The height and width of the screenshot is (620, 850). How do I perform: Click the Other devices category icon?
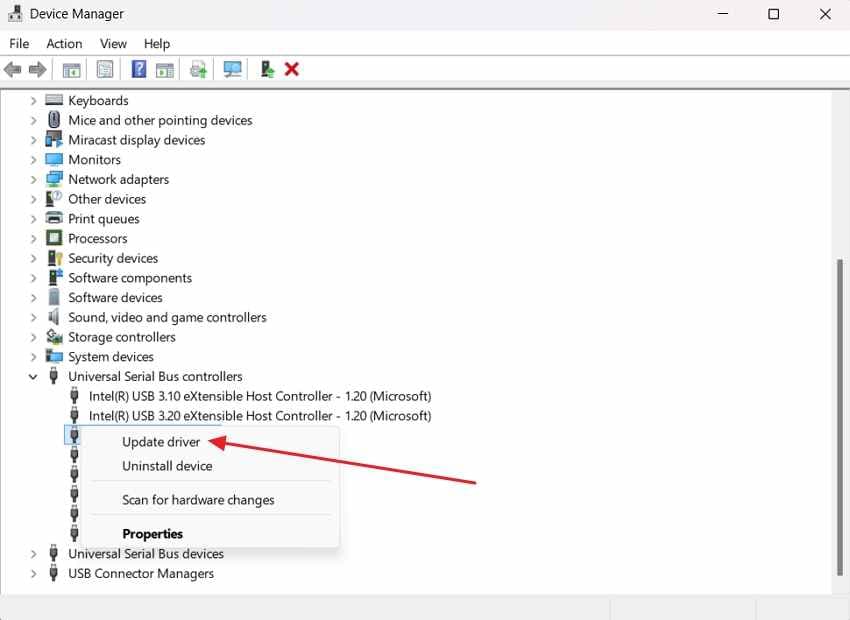[x=54, y=198]
